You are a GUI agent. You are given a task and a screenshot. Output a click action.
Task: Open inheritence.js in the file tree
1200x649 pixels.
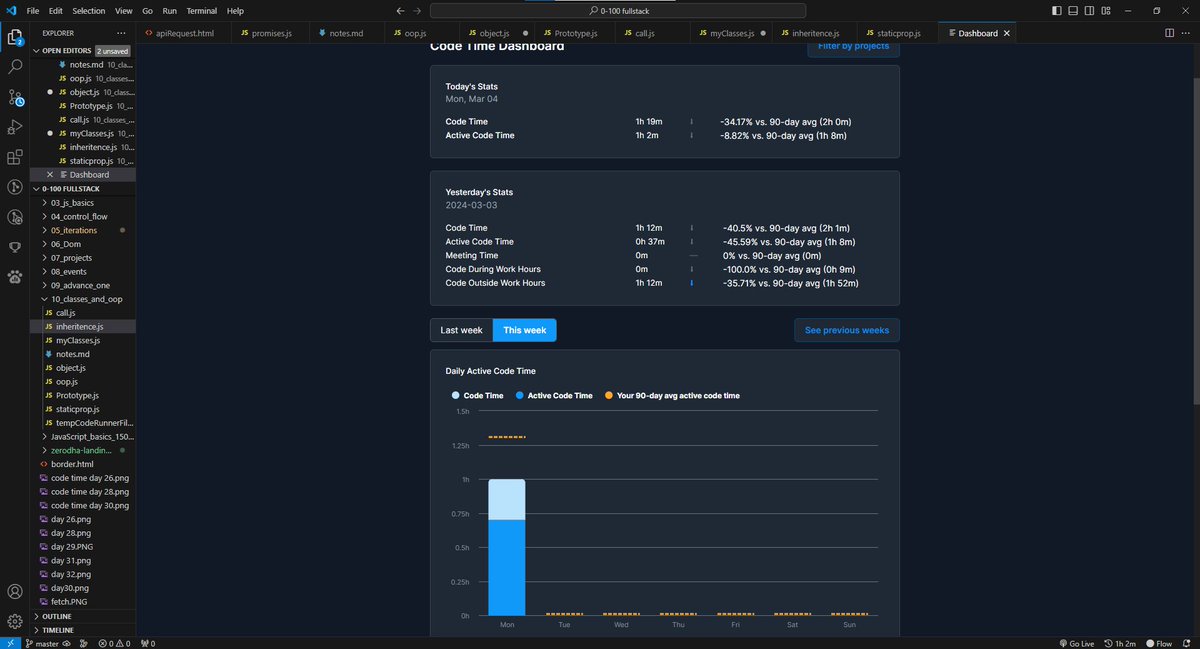(x=82, y=327)
